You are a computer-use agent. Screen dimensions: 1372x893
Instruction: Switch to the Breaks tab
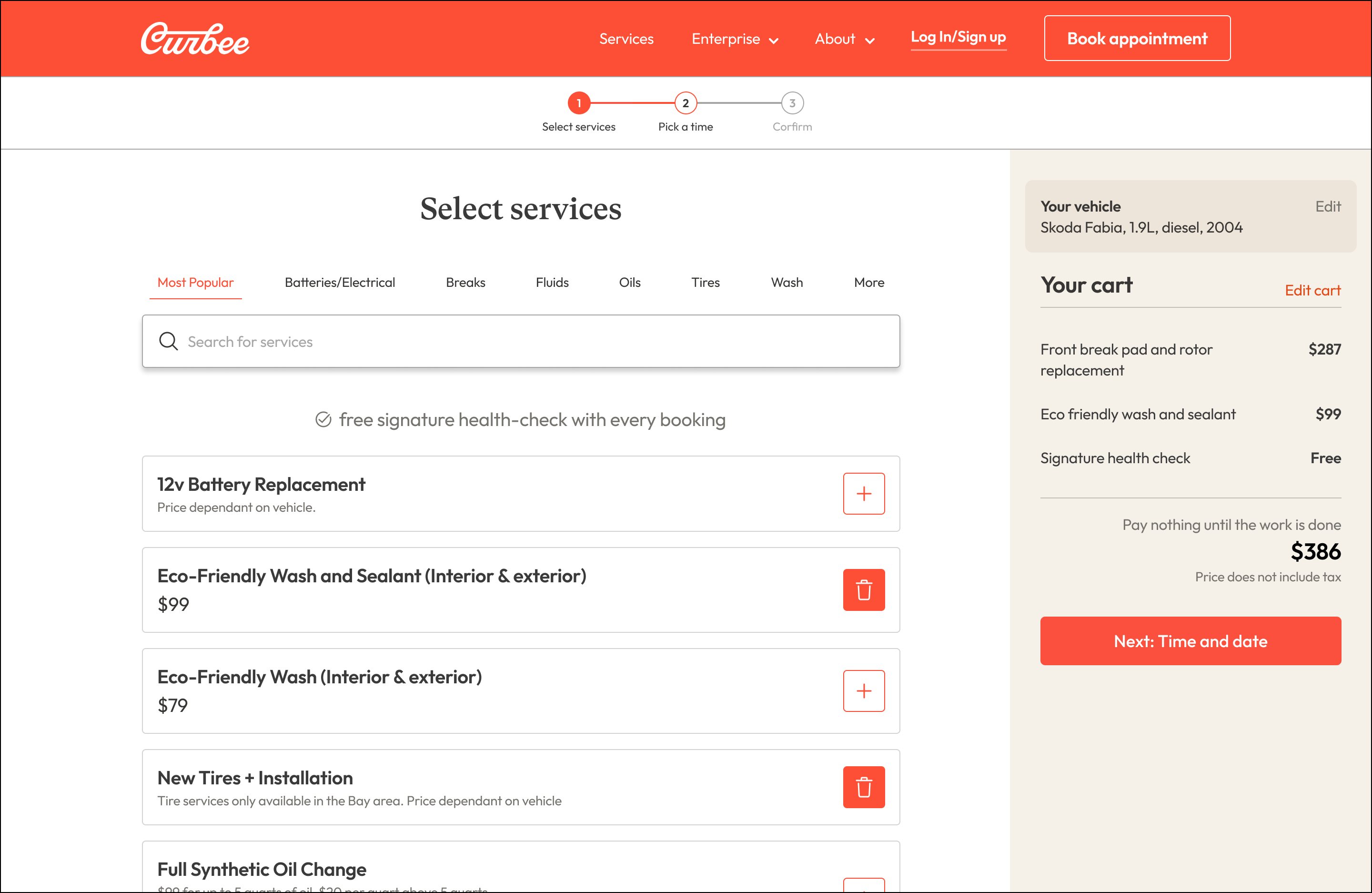coord(465,283)
